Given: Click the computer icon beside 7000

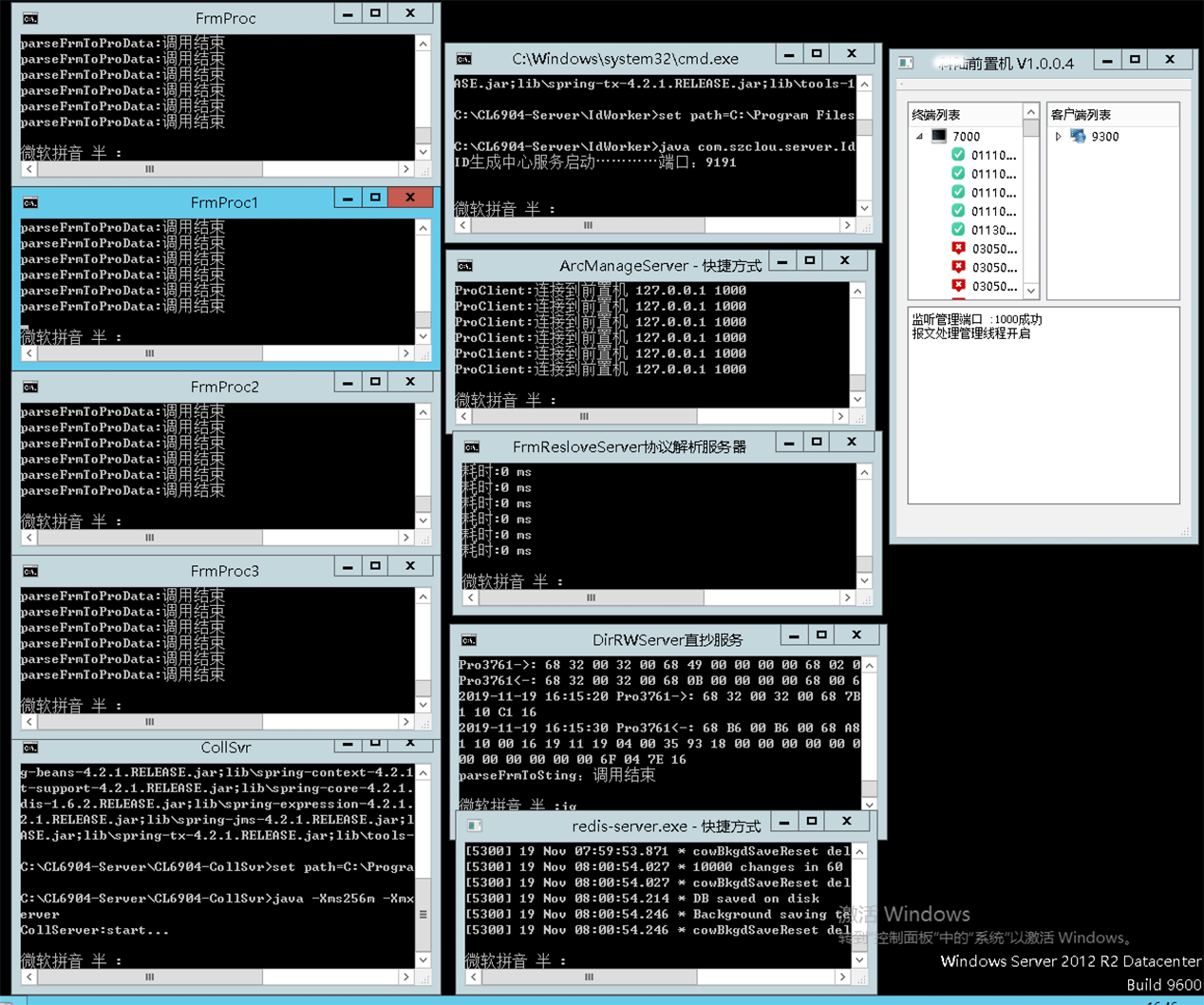Looking at the screenshot, I should pyautogui.click(x=939, y=136).
